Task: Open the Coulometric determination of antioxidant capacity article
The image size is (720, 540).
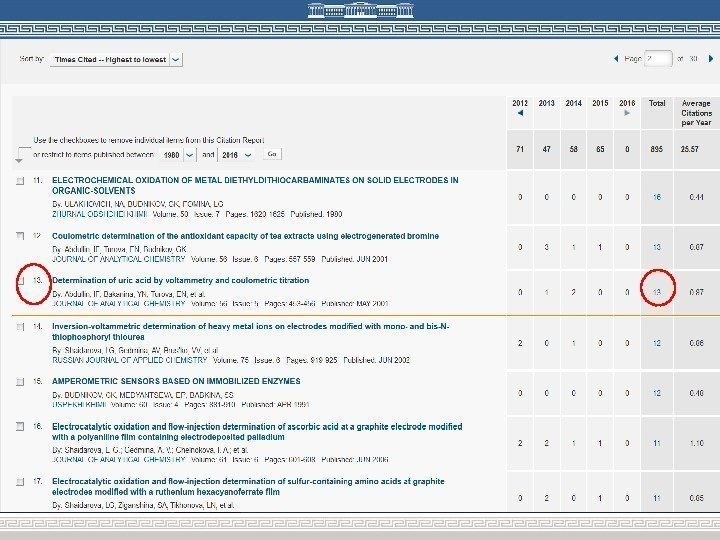Action: (245, 236)
